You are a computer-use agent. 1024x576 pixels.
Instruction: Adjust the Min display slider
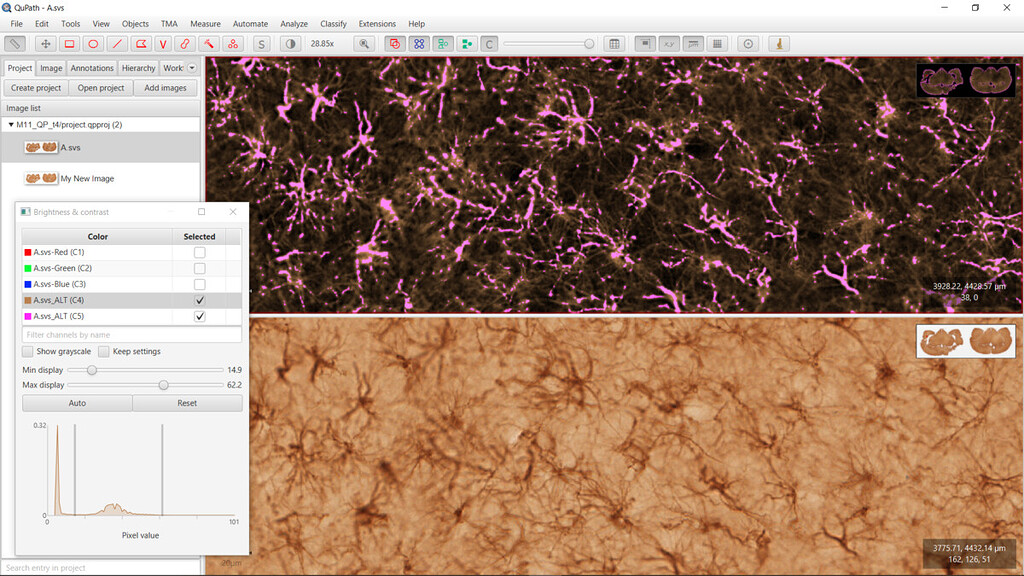[x=92, y=369]
